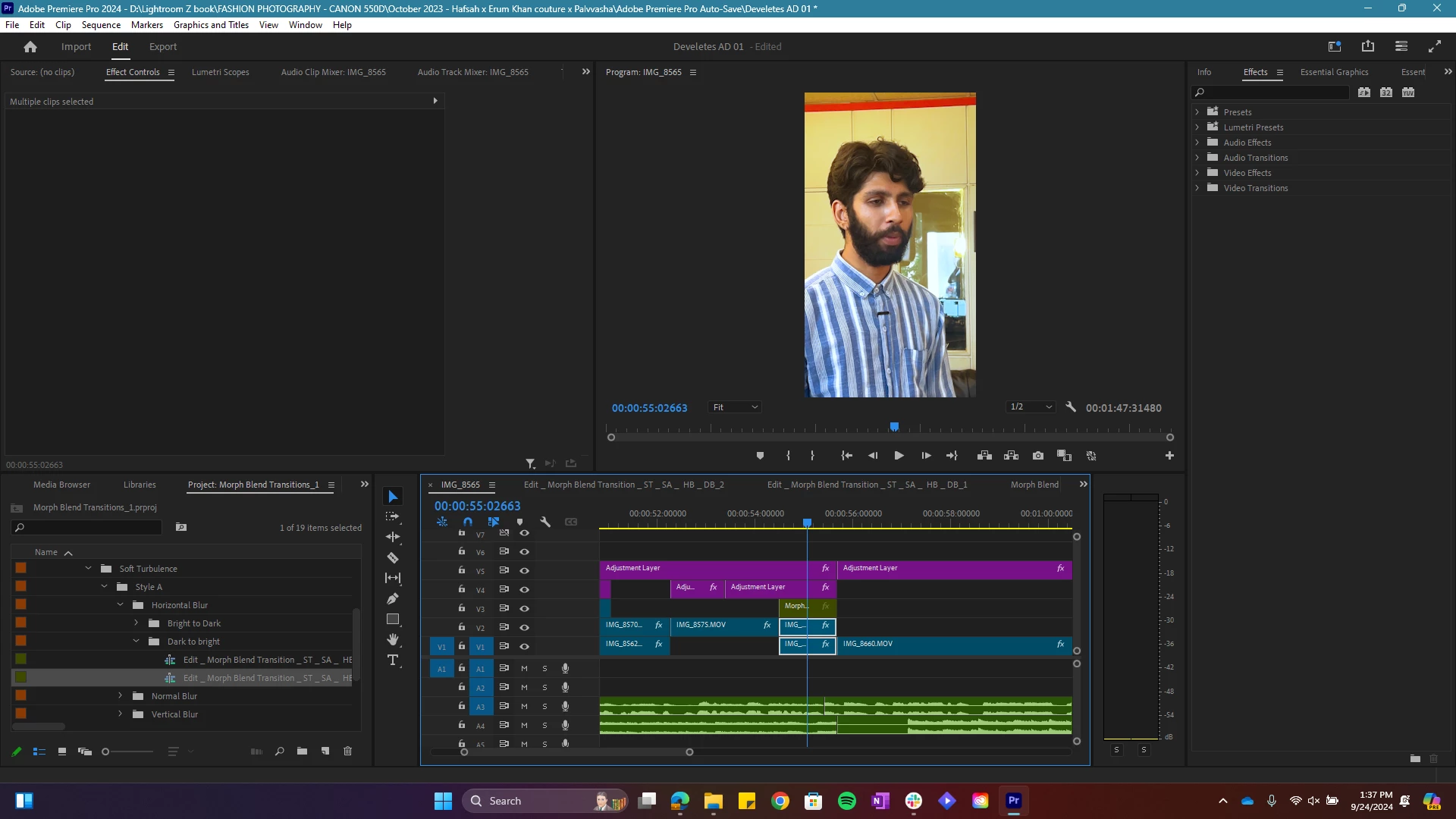
Task: Click the Export Frame camera icon
Action: (x=1038, y=456)
